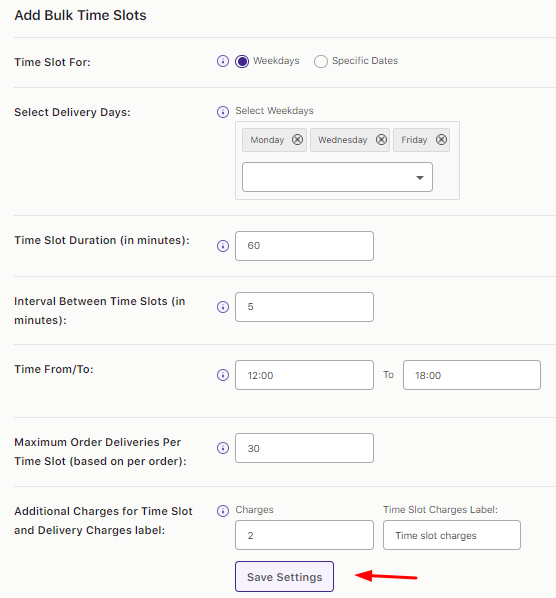Viewport: 556px width, 598px height.
Task: Remove the Wednesday weekday tag
Action: (381, 140)
